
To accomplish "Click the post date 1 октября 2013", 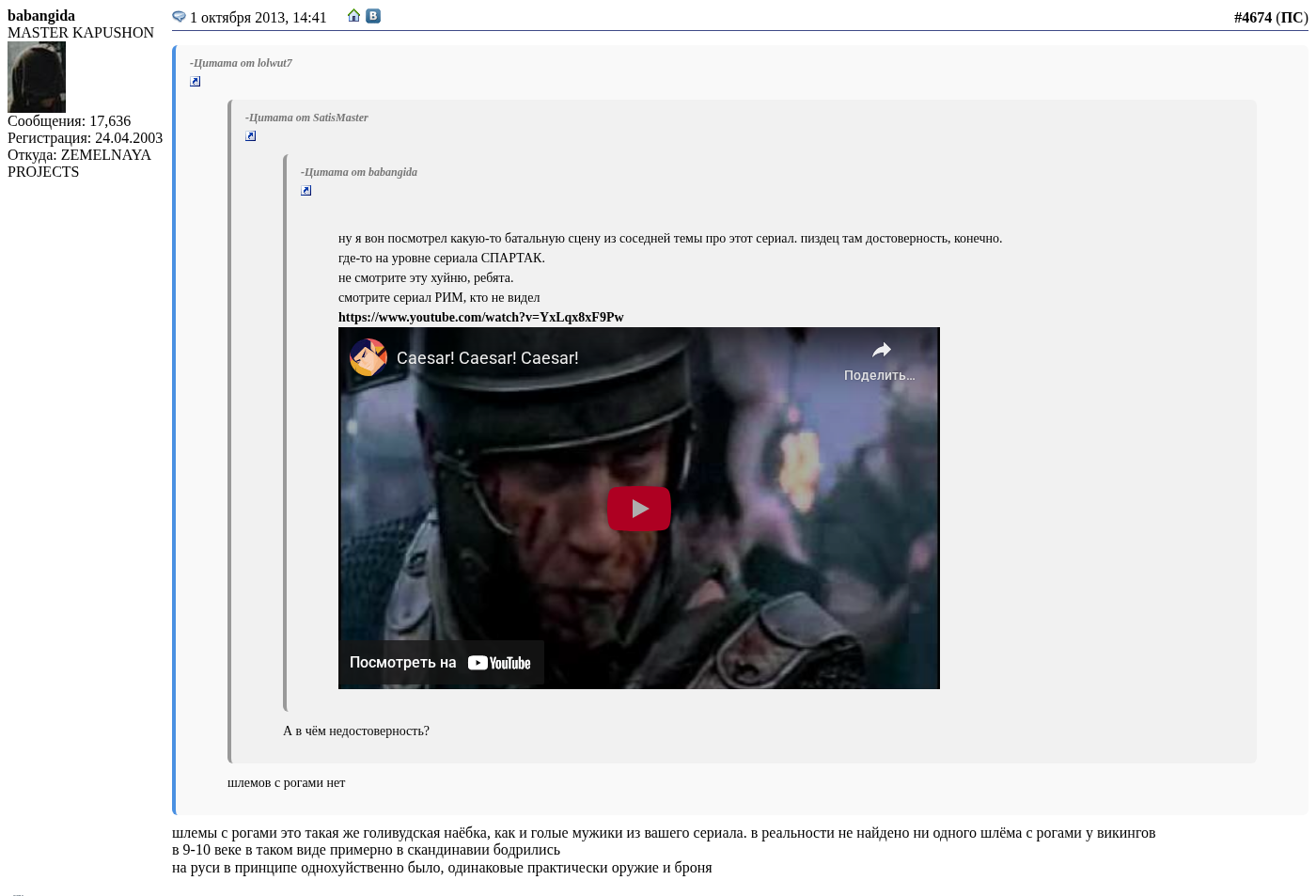I will tap(258, 18).
